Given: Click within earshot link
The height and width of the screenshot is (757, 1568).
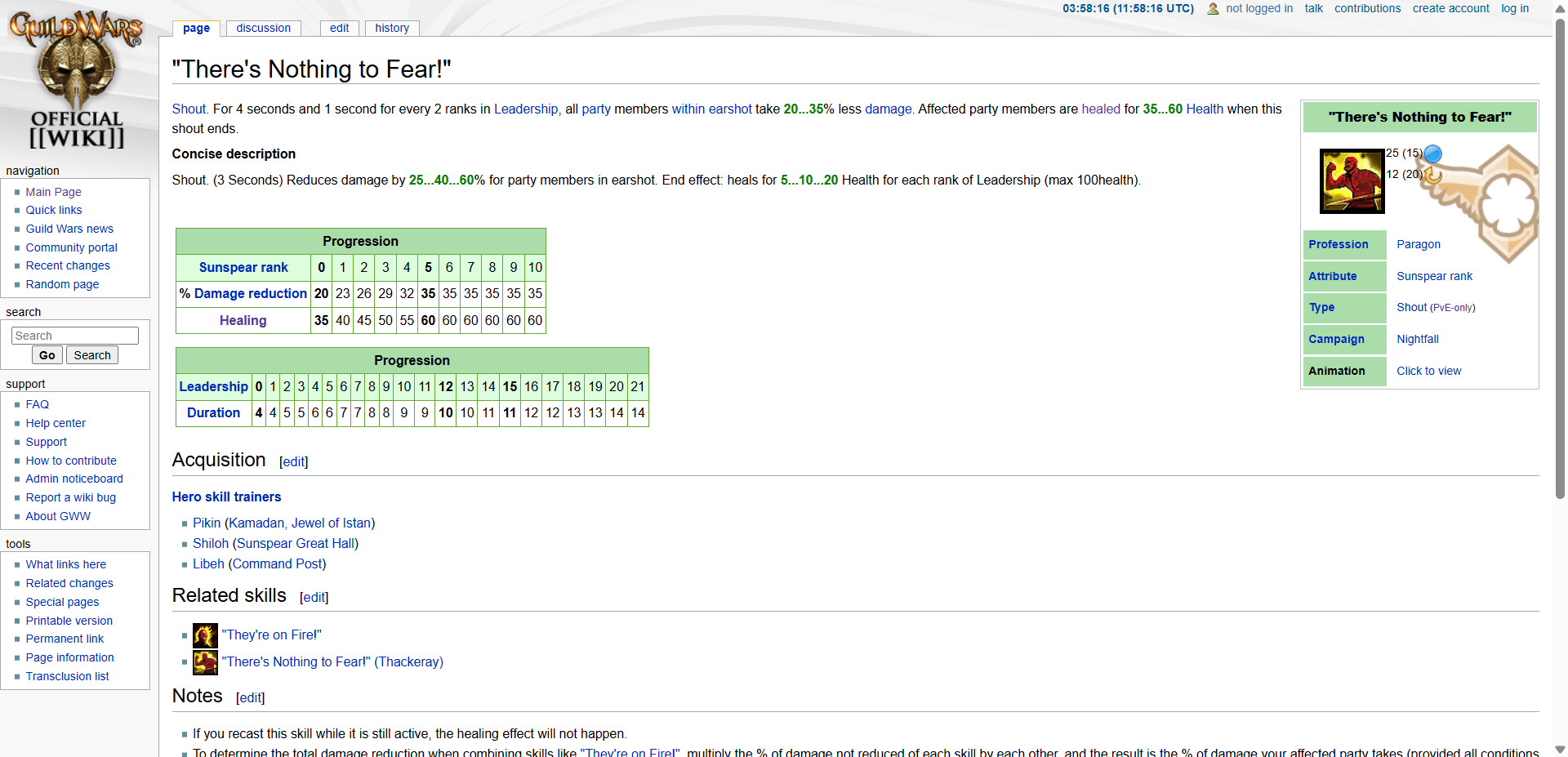Looking at the screenshot, I should (x=711, y=109).
